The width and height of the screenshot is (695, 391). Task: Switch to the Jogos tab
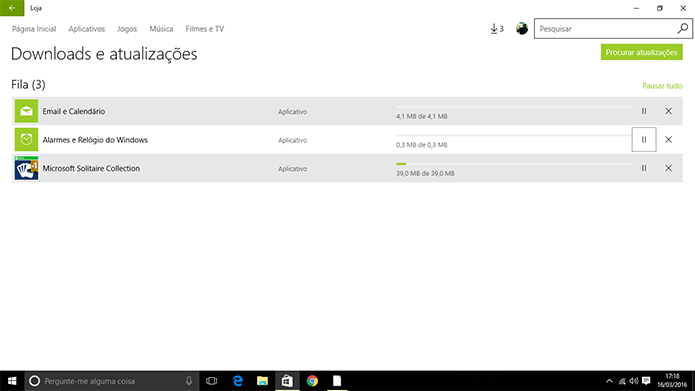pyautogui.click(x=127, y=29)
